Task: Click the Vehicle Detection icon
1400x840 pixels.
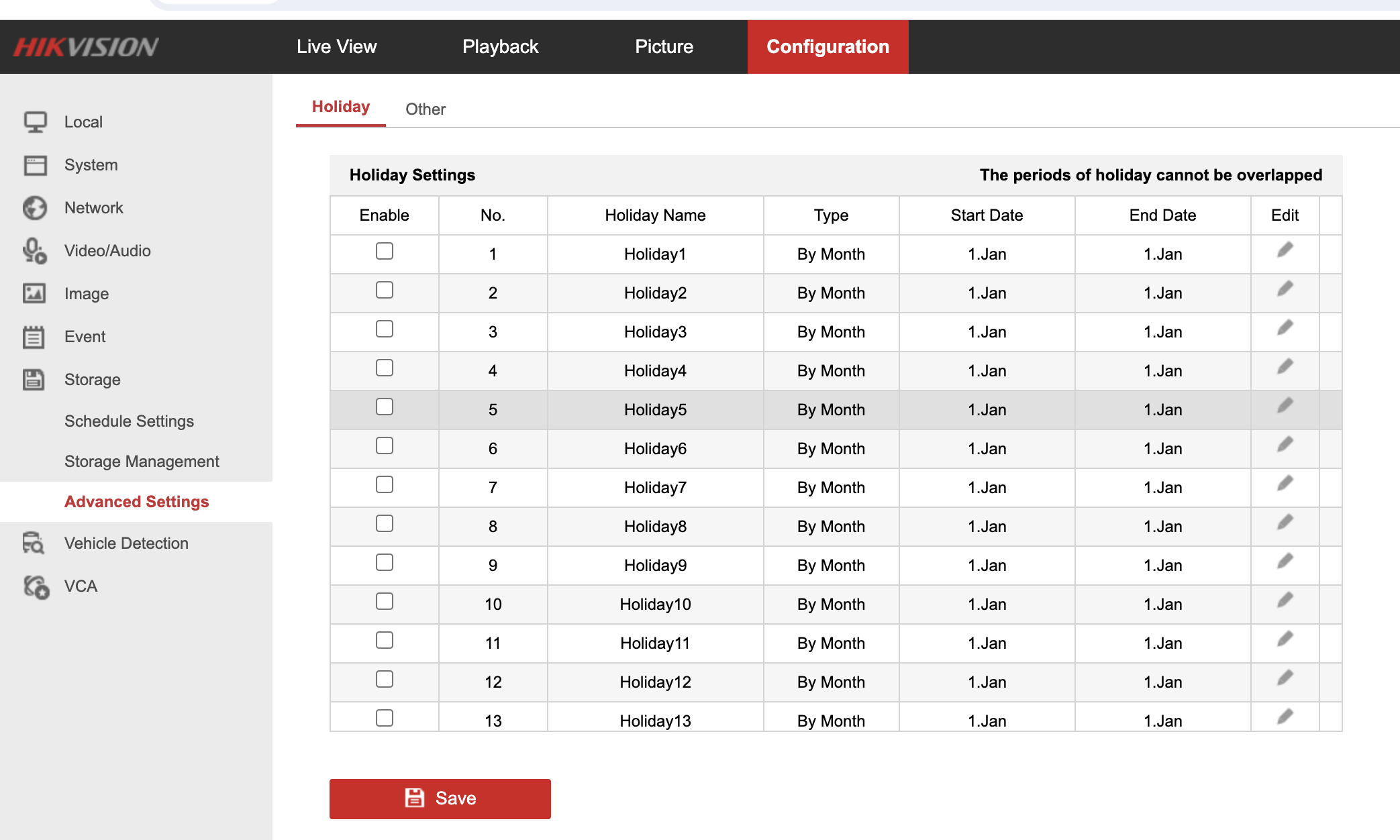Action: coord(35,543)
